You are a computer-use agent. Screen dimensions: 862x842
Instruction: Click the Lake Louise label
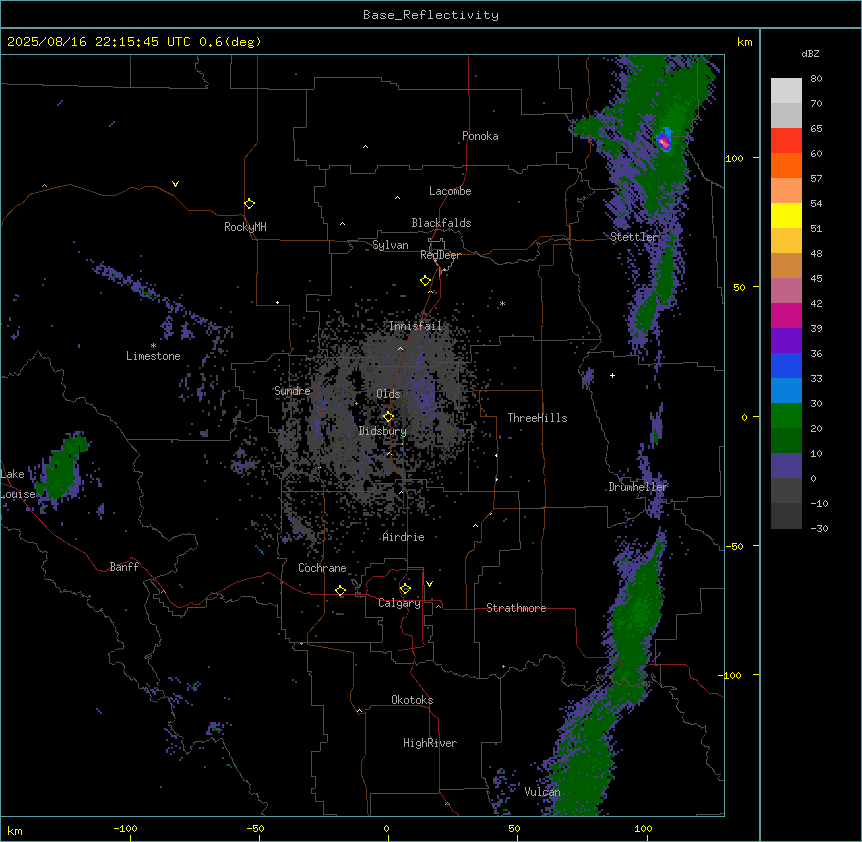click(x=18, y=484)
